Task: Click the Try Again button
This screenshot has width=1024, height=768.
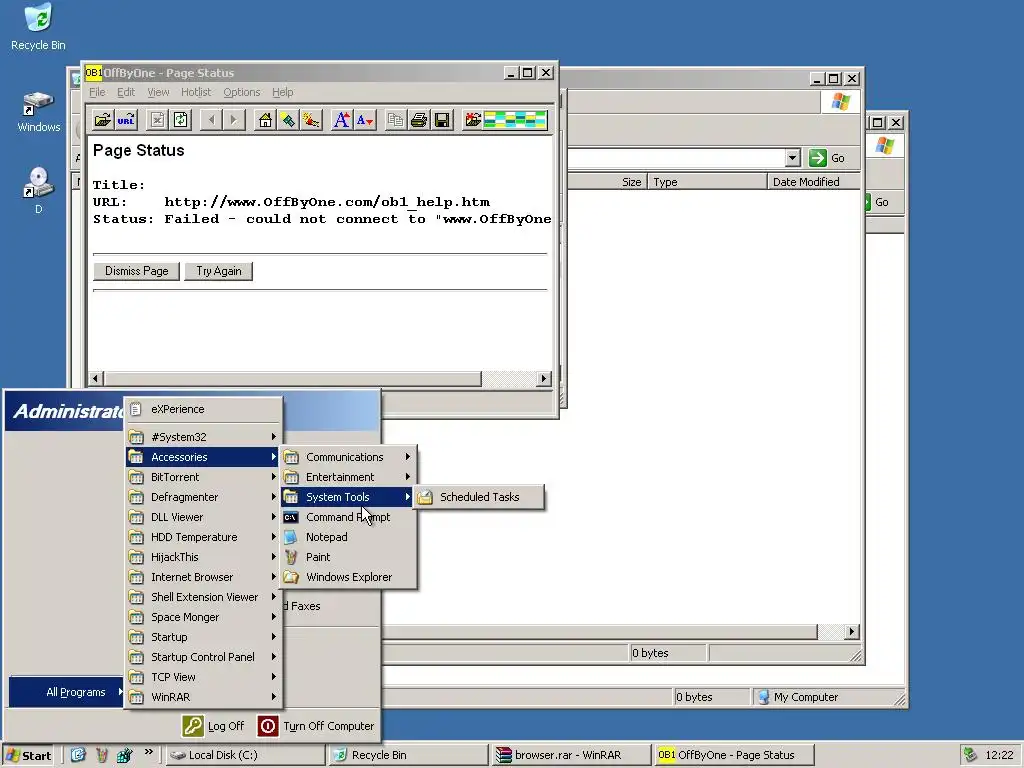Action: [219, 271]
